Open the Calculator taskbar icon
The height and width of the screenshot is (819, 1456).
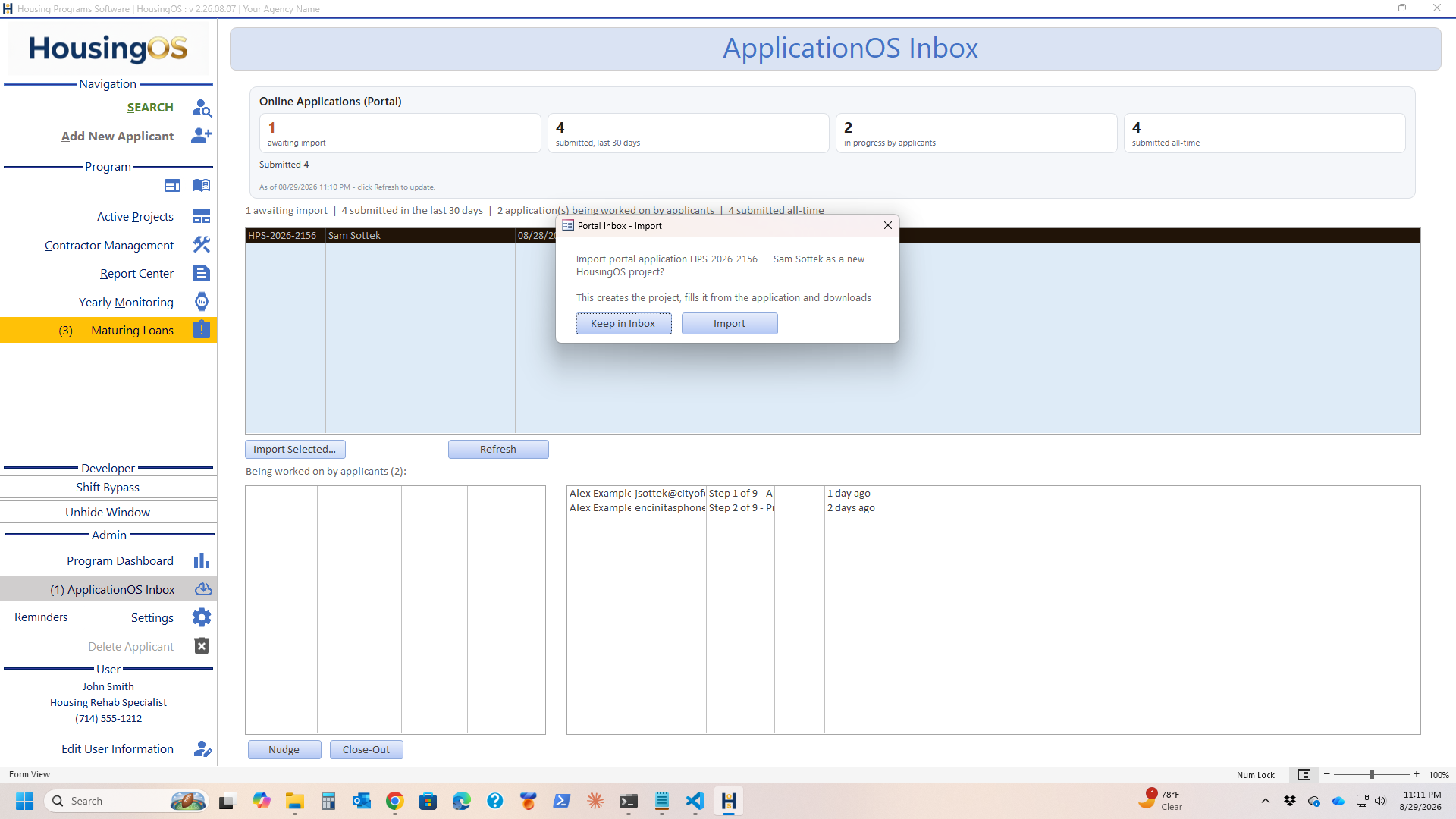point(328,801)
